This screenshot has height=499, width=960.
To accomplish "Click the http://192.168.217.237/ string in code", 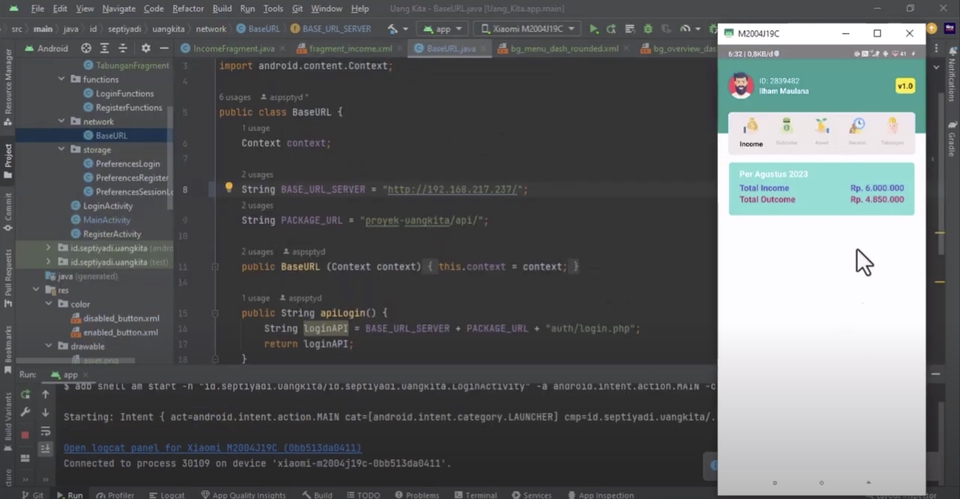I will tap(452, 189).
